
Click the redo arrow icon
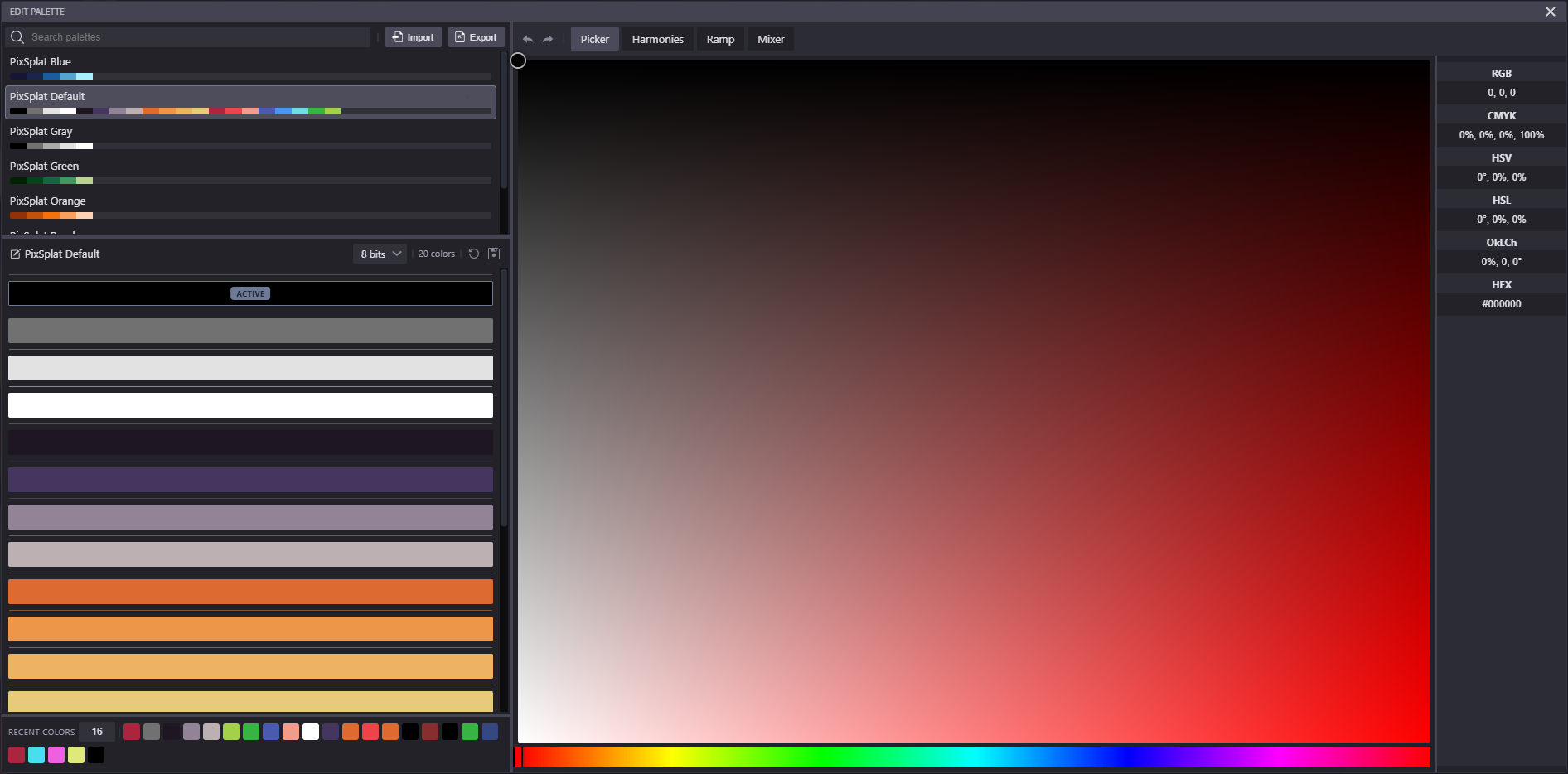[548, 39]
